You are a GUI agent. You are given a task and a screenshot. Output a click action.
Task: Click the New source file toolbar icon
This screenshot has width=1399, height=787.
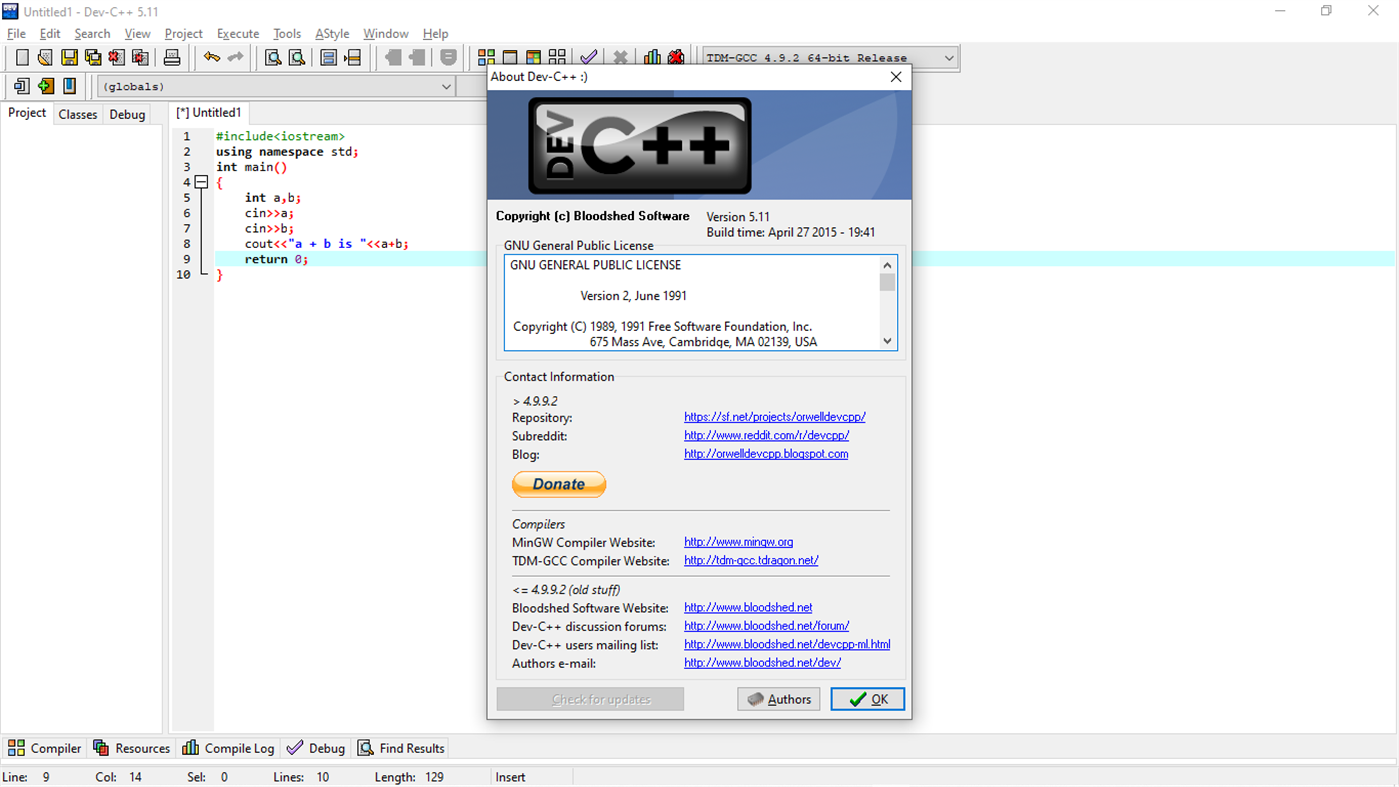tap(21, 58)
